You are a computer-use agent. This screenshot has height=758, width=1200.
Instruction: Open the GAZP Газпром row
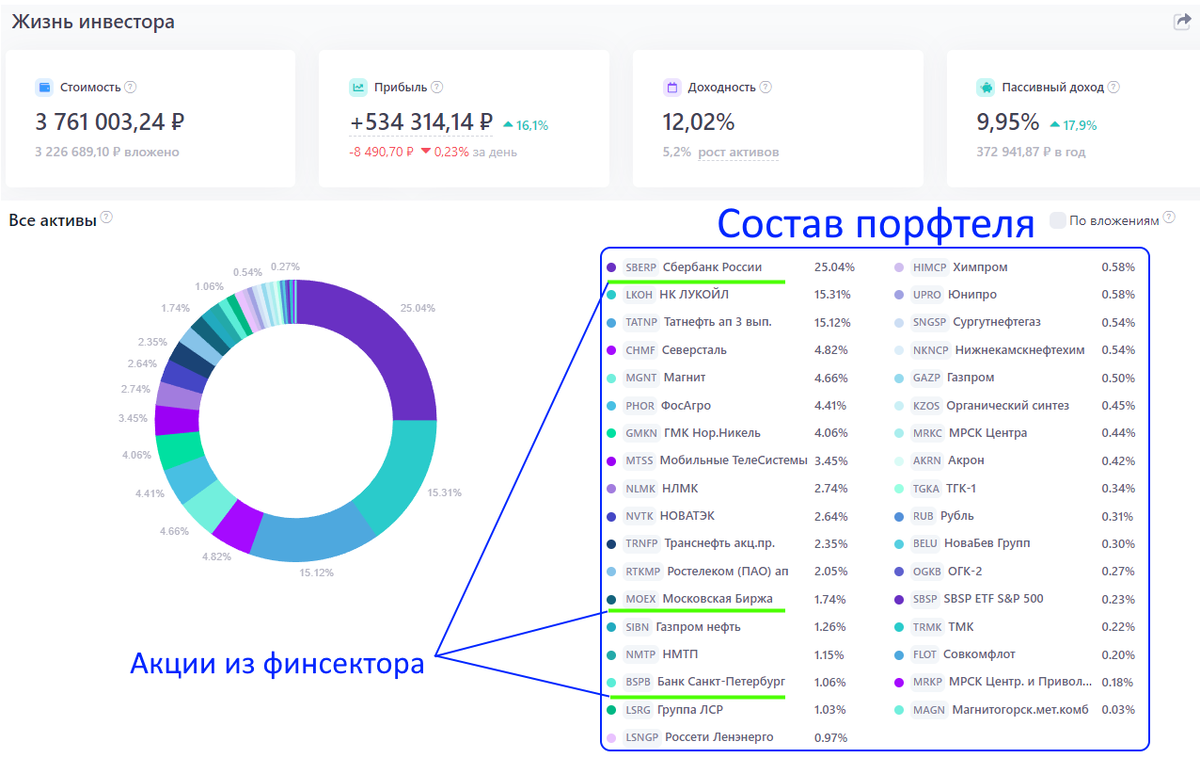pos(1014,378)
